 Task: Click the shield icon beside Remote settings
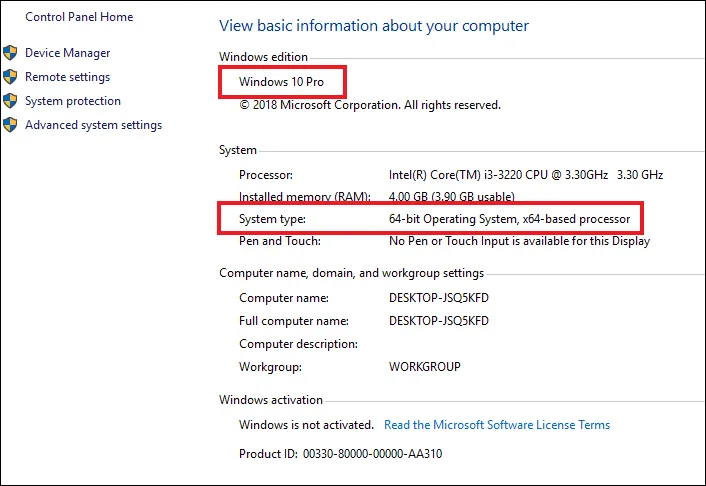10,77
